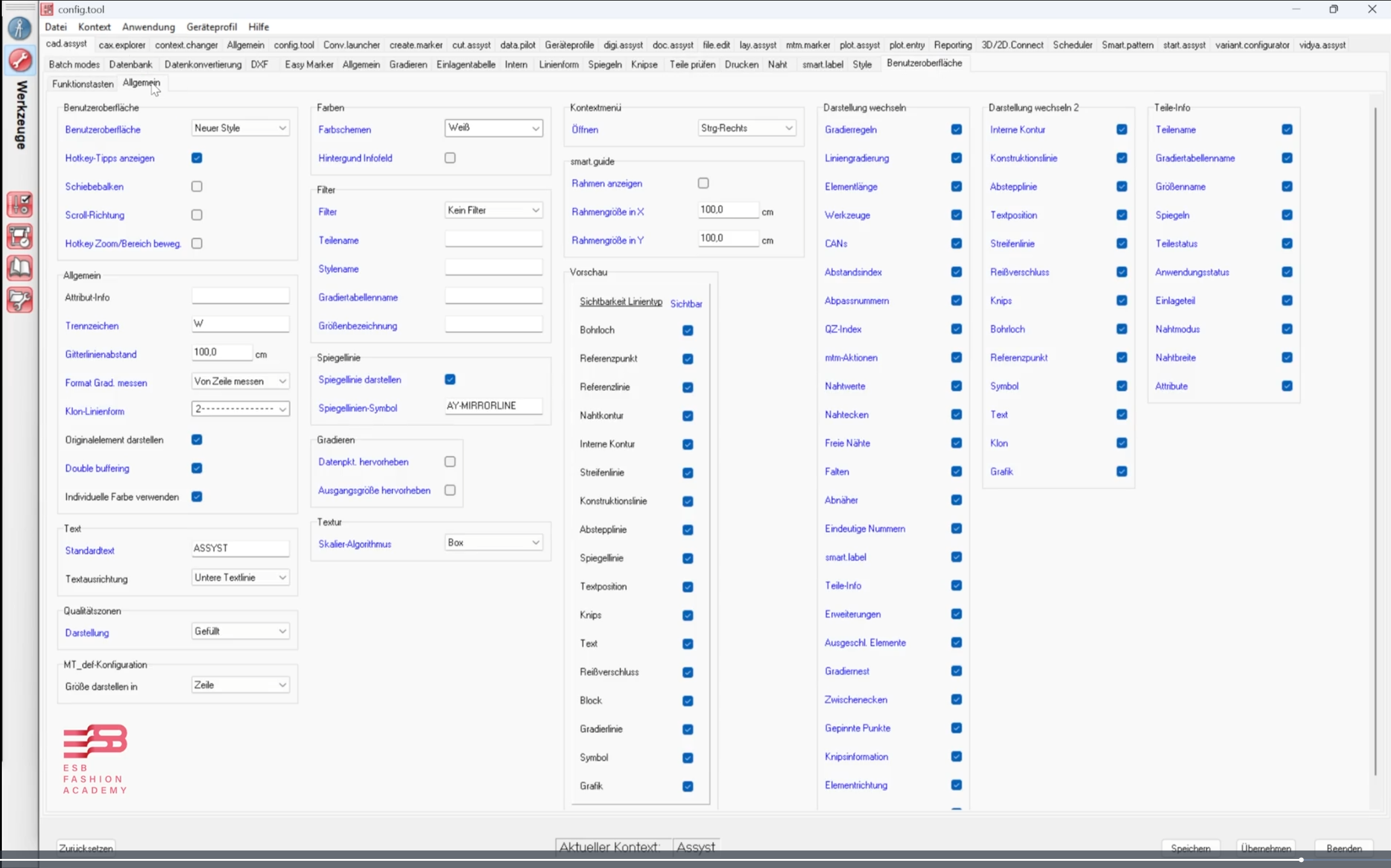1391x868 pixels.
Task: Click the Zurücksetzen button
Action: click(86, 848)
